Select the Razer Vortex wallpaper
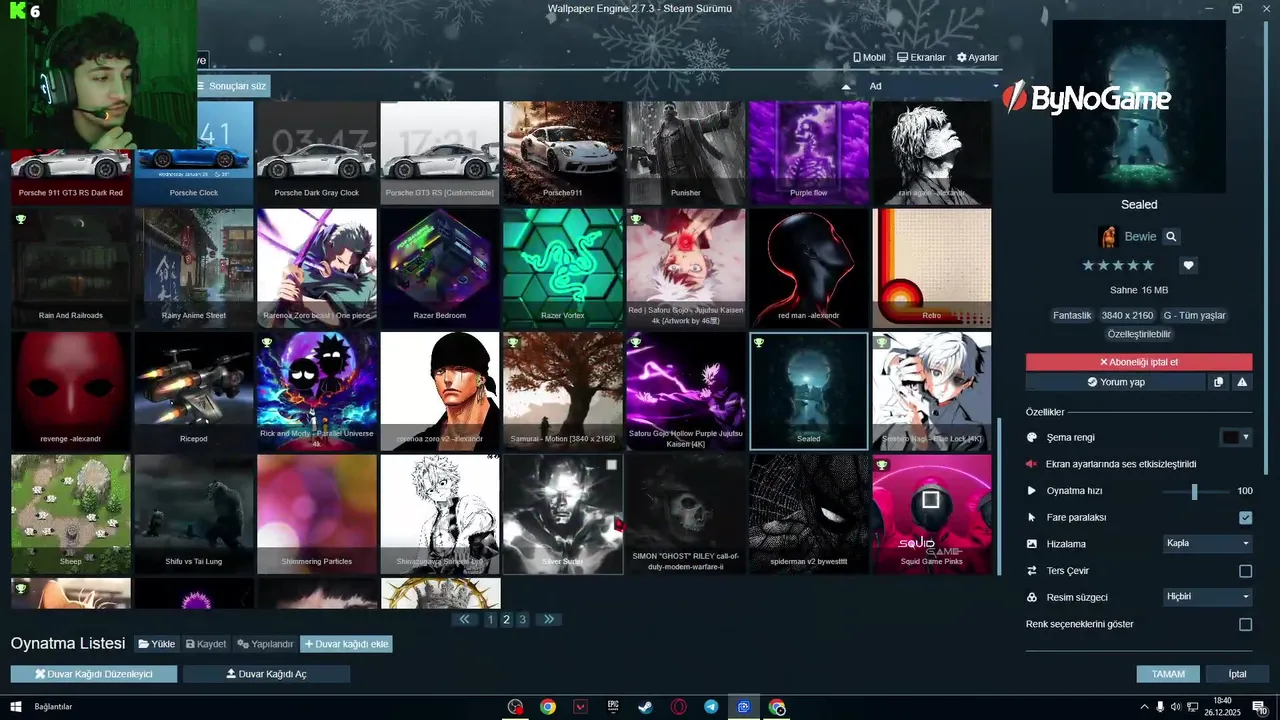Viewport: 1280px width, 720px height. coord(563,268)
